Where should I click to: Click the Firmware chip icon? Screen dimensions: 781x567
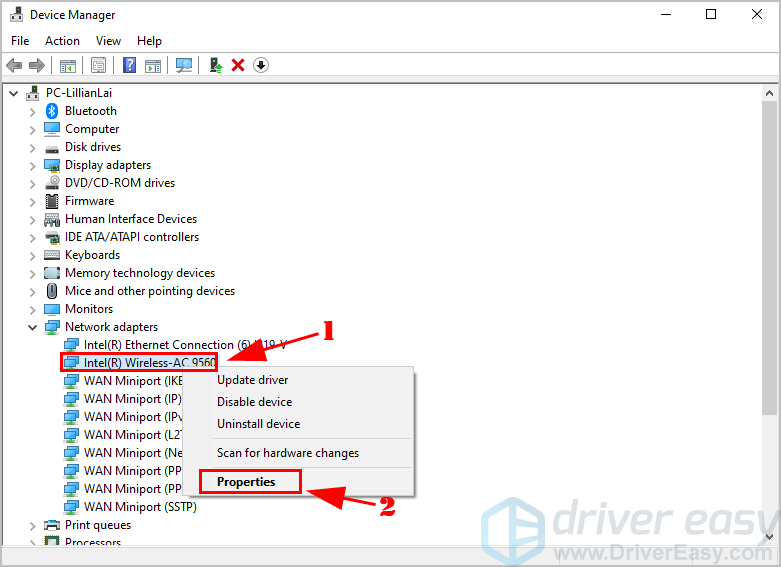tap(52, 201)
